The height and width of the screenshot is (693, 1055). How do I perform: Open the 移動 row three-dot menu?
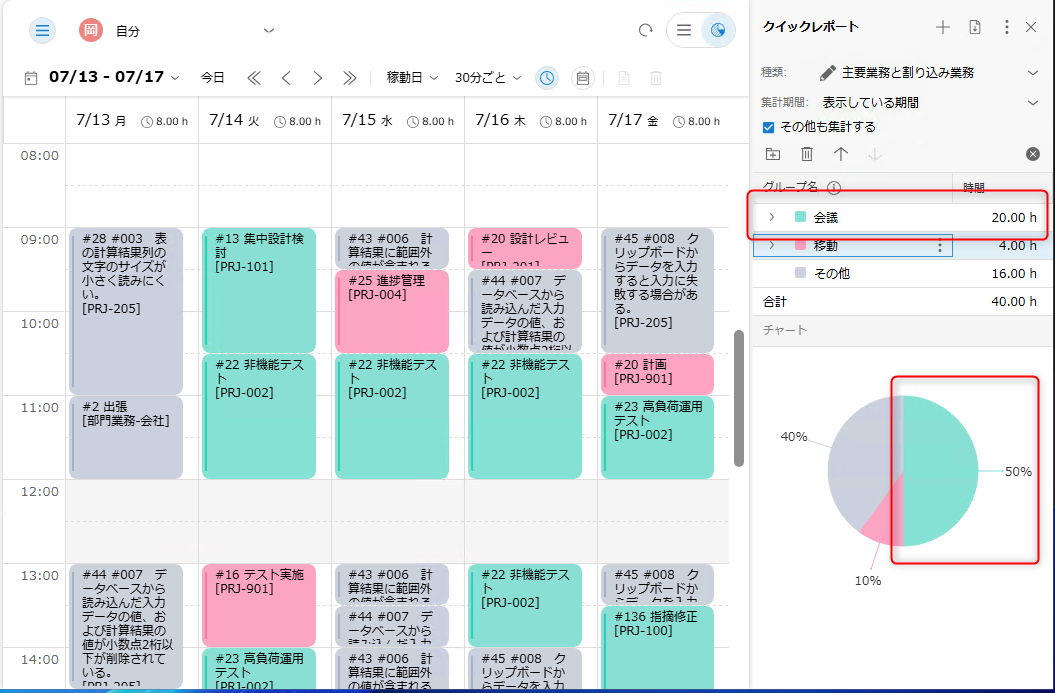click(x=940, y=246)
